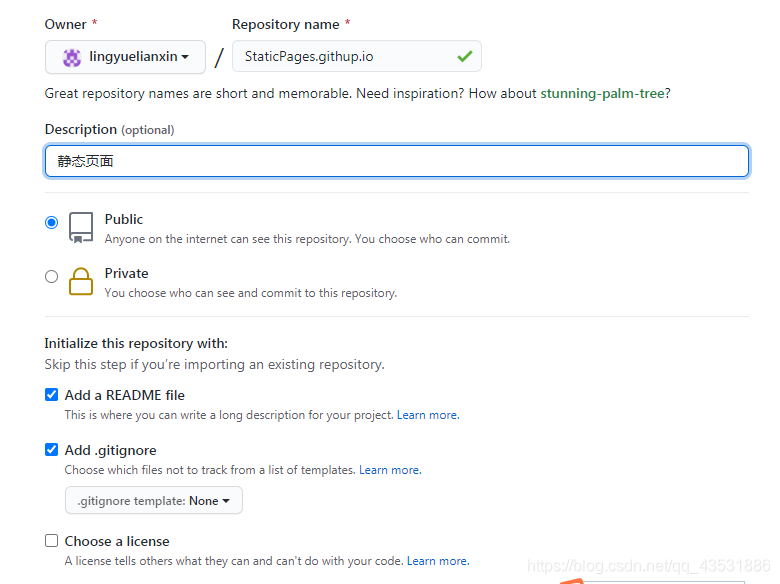This screenshot has height=584, width=780.
Task: Click the 'Add .gitignore' label
Action: pos(110,451)
